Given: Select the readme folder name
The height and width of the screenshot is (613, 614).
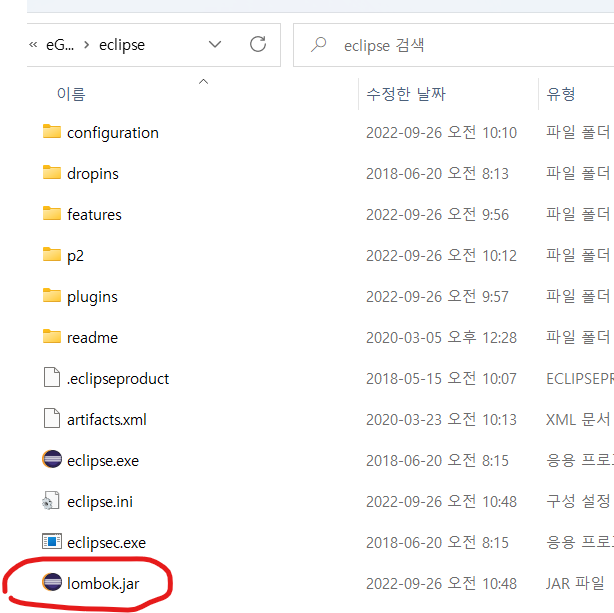Looking at the screenshot, I should 92,338.
